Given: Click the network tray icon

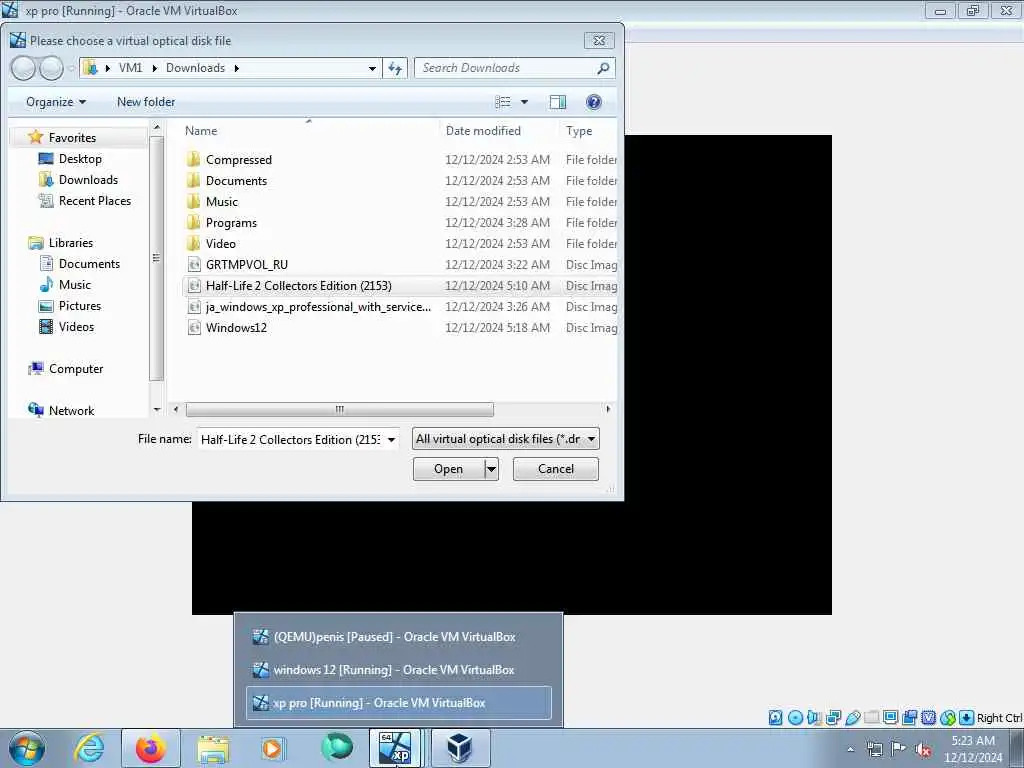Looking at the screenshot, I should click(874, 750).
